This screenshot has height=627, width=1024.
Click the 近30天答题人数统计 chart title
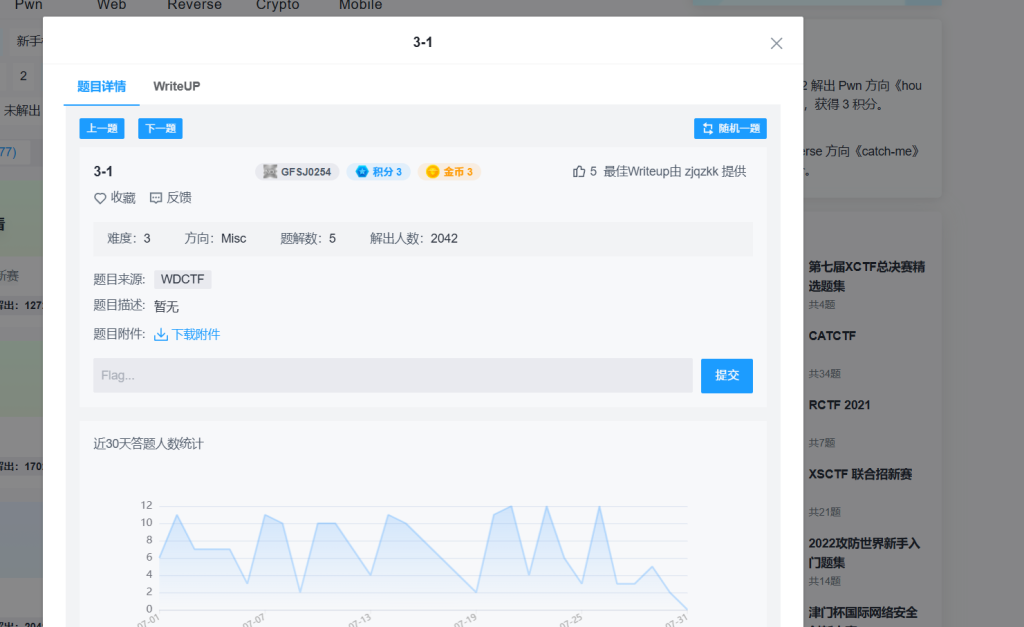point(148,443)
